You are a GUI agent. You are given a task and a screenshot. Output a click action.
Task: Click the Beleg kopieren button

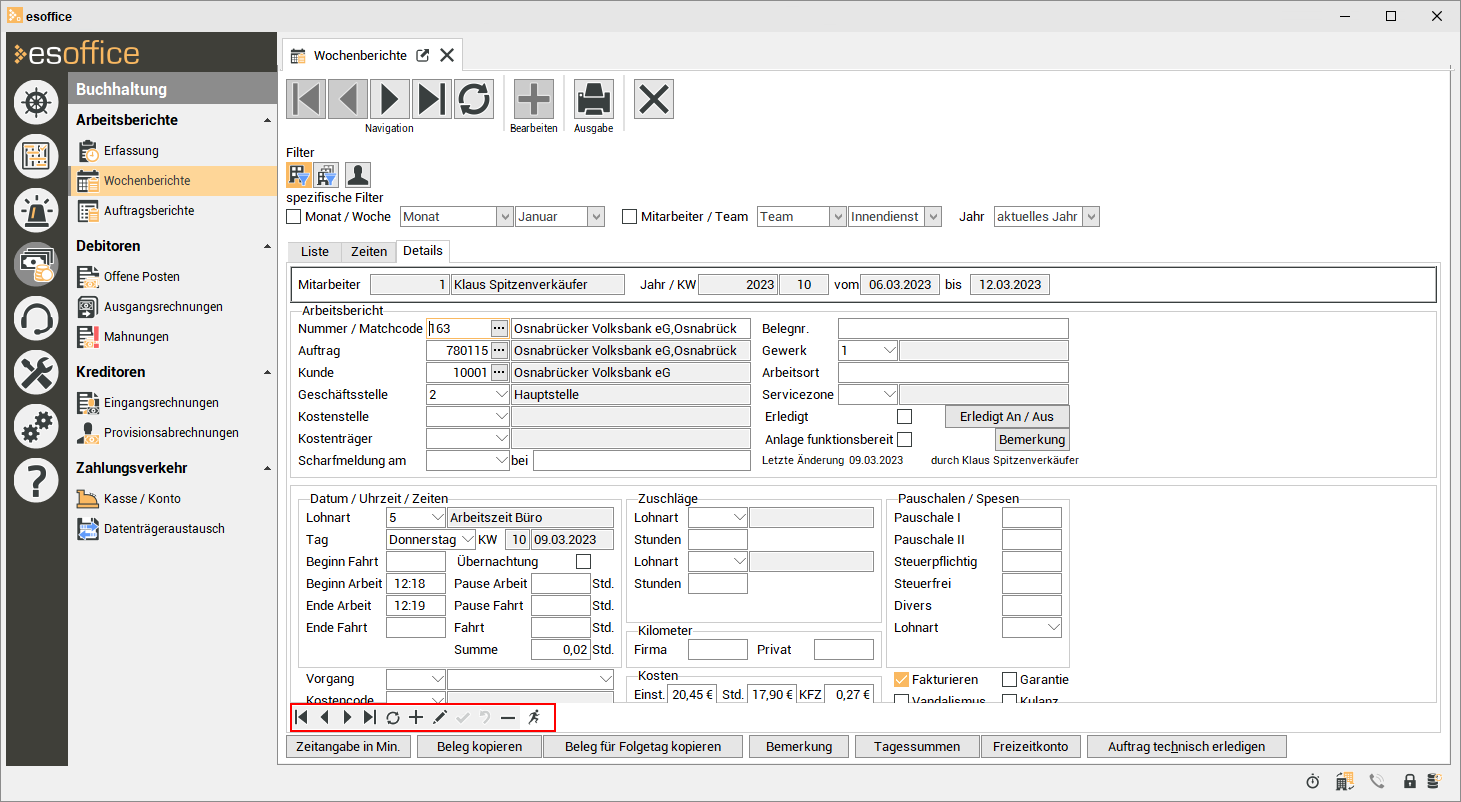pos(480,746)
